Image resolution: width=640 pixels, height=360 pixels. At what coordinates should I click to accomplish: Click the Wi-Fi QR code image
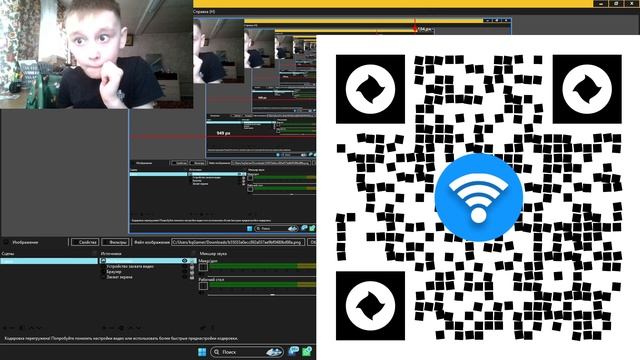(x=478, y=197)
